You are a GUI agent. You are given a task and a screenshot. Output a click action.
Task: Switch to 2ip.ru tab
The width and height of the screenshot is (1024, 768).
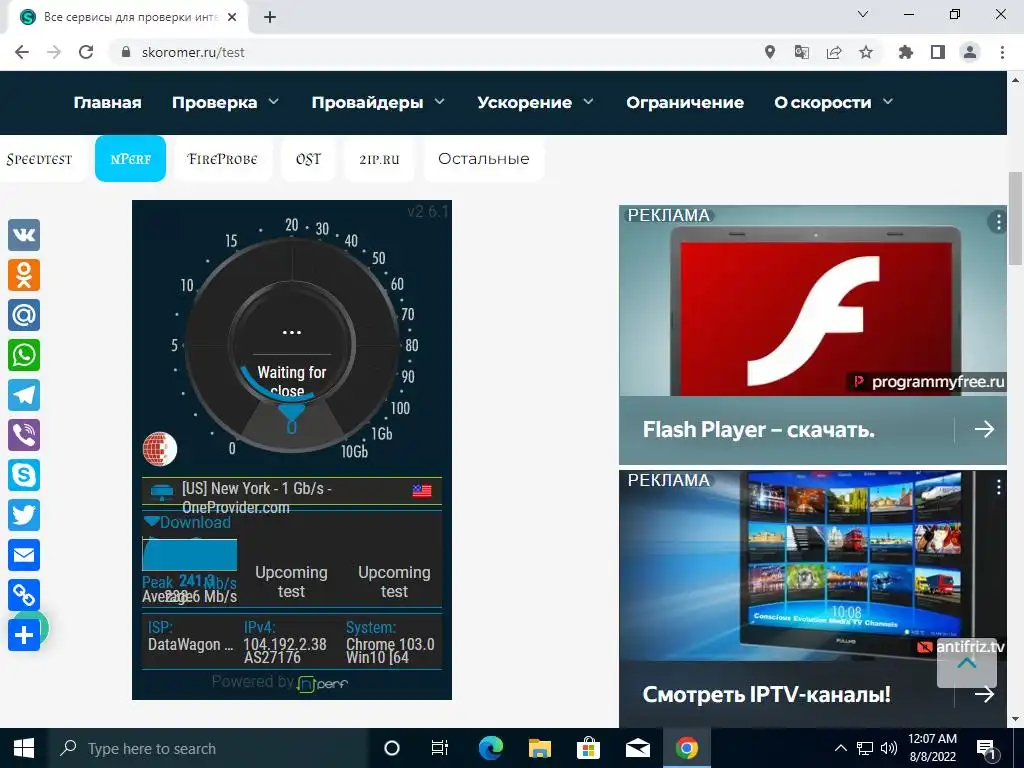(x=379, y=159)
